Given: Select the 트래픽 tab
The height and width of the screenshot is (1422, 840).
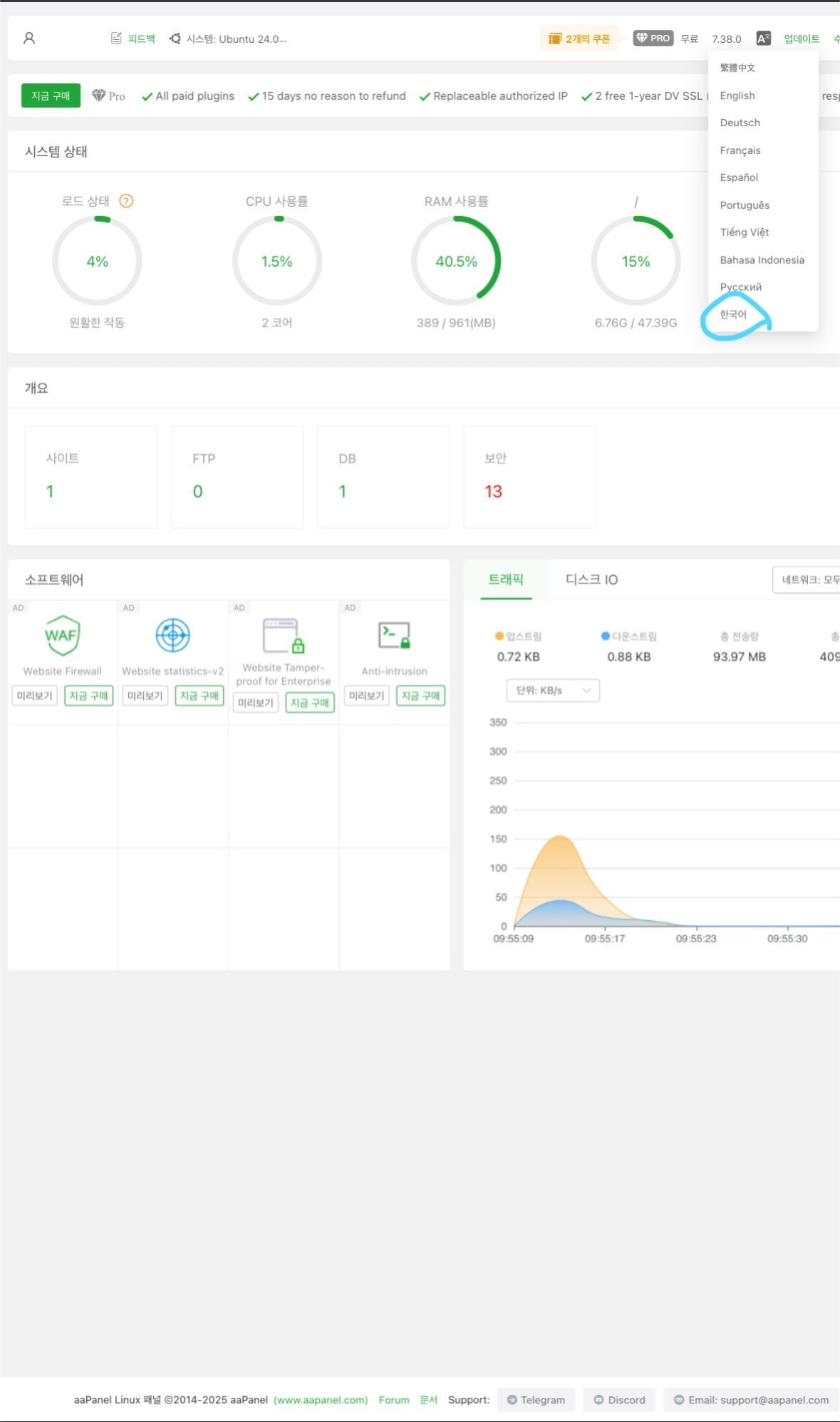Looking at the screenshot, I should coord(506,579).
